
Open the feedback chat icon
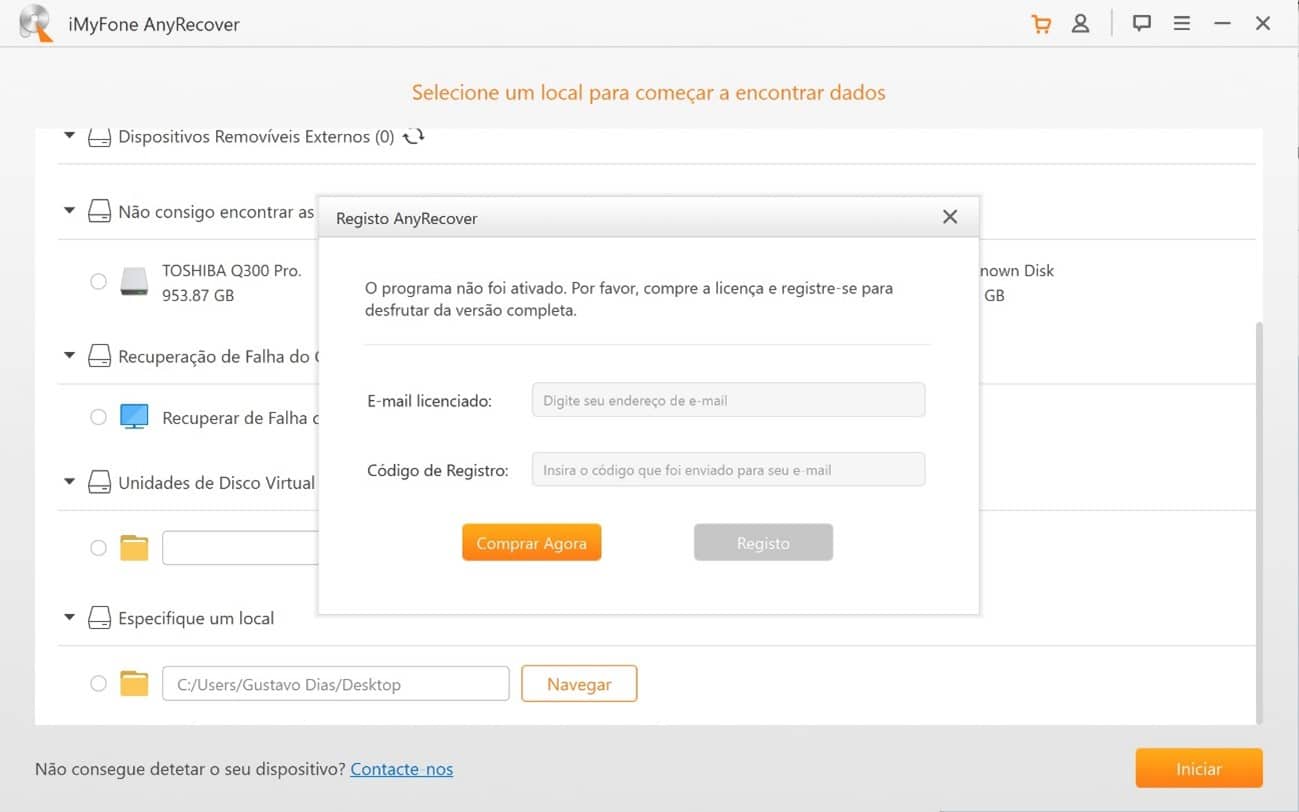click(x=1141, y=24)
